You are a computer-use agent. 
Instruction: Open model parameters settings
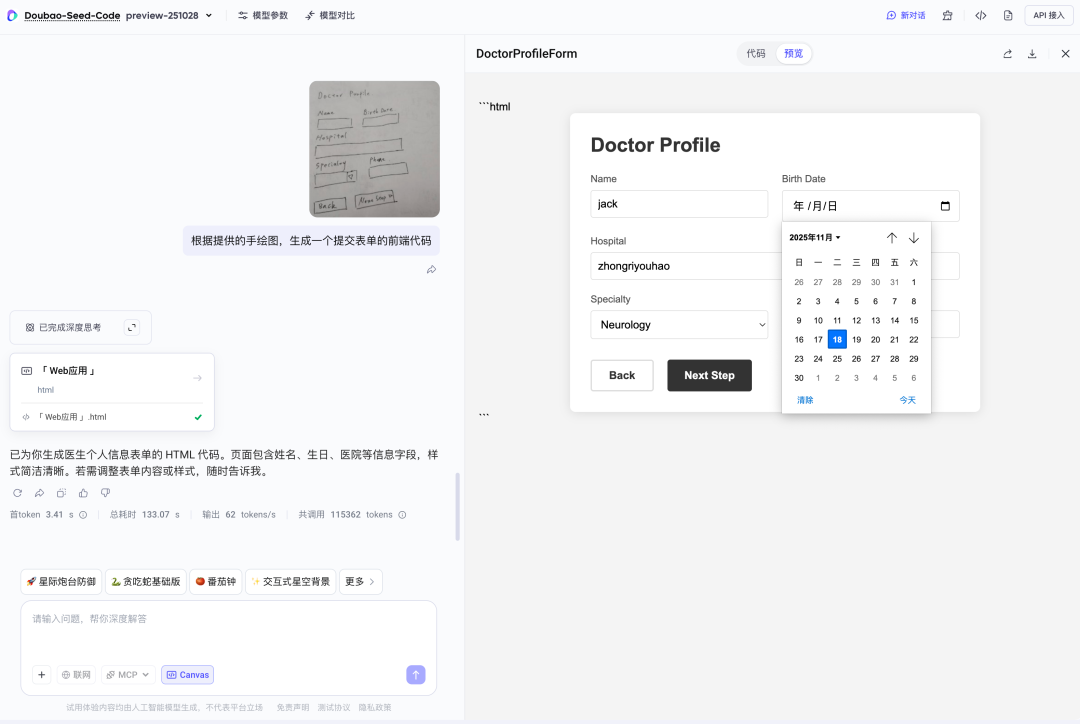[x=263, y=15]
